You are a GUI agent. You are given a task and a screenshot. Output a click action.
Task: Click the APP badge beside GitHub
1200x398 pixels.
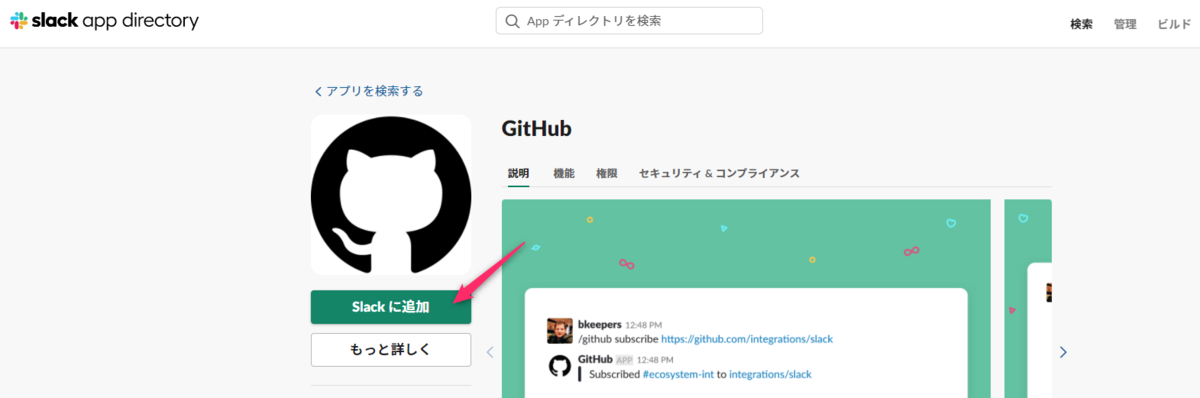click(625, 359)
